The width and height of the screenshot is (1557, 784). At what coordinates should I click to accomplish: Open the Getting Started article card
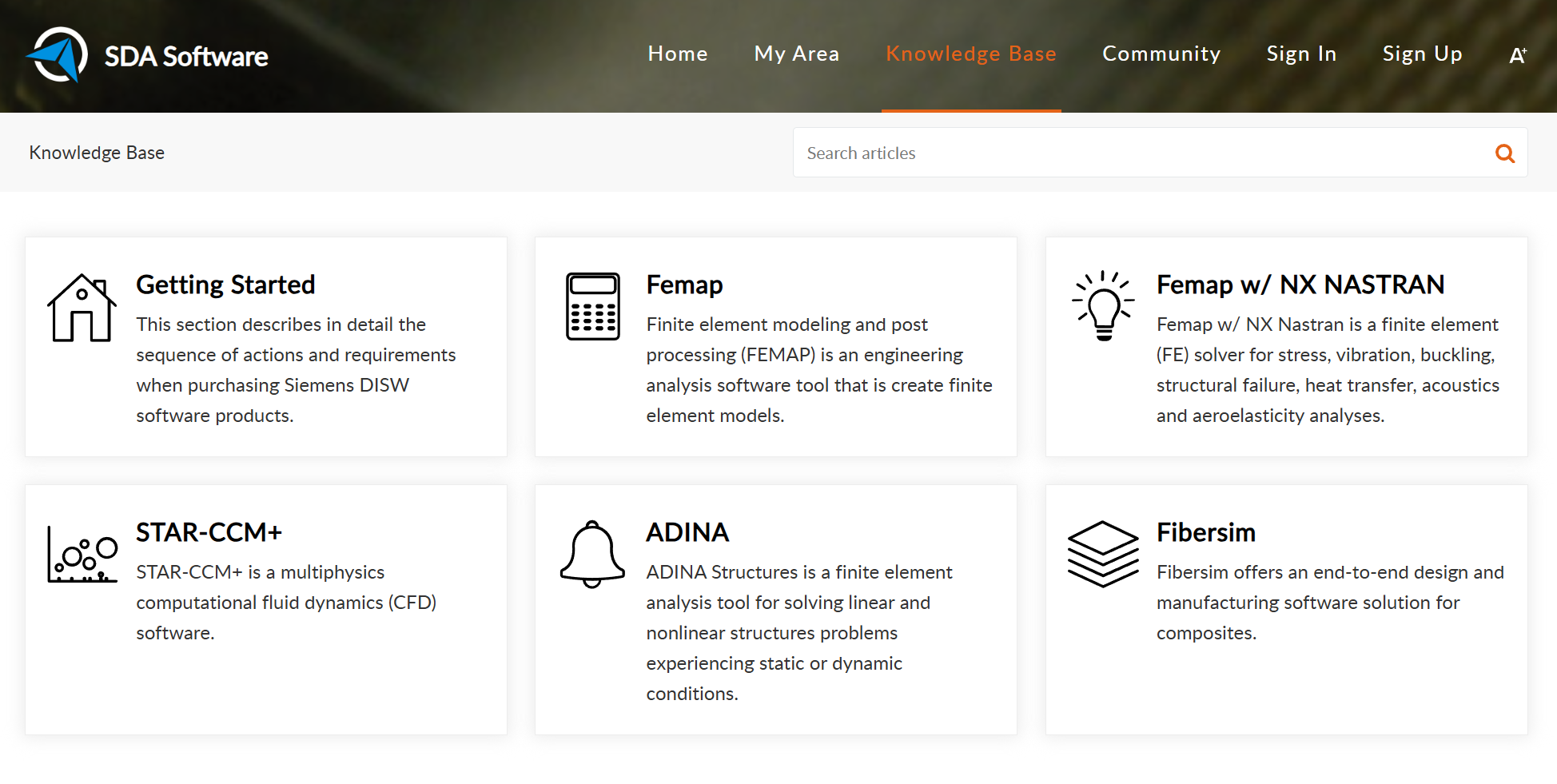[x=266, y=347]
